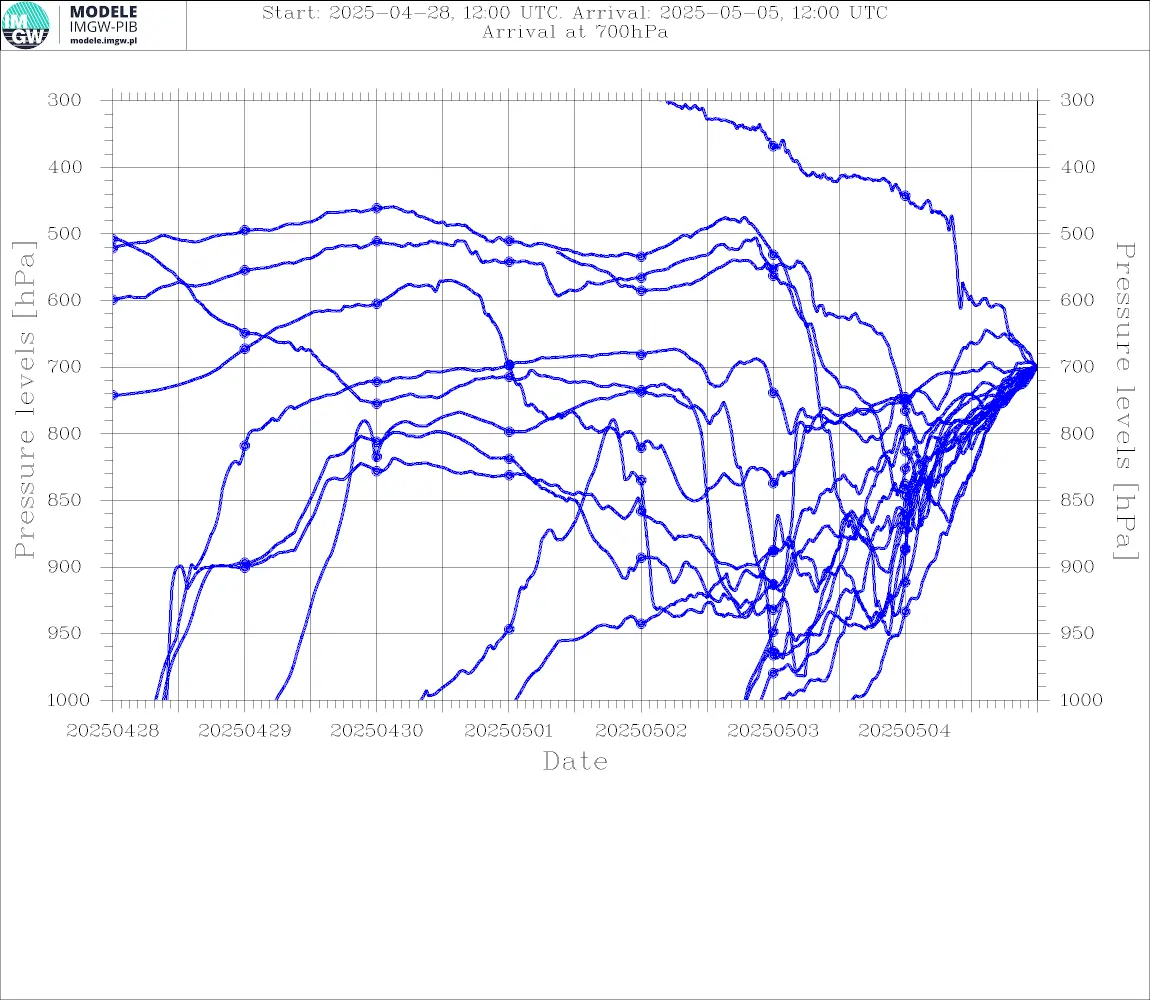Click the 20250429 date label
The height and width of the screenshot is (1000, 1150).
click(244, 731)
